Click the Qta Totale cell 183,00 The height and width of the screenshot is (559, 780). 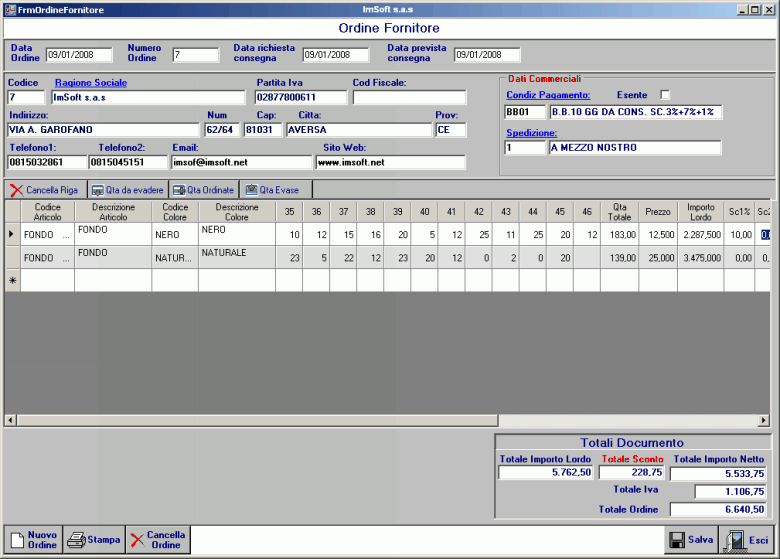pos(619,235)
